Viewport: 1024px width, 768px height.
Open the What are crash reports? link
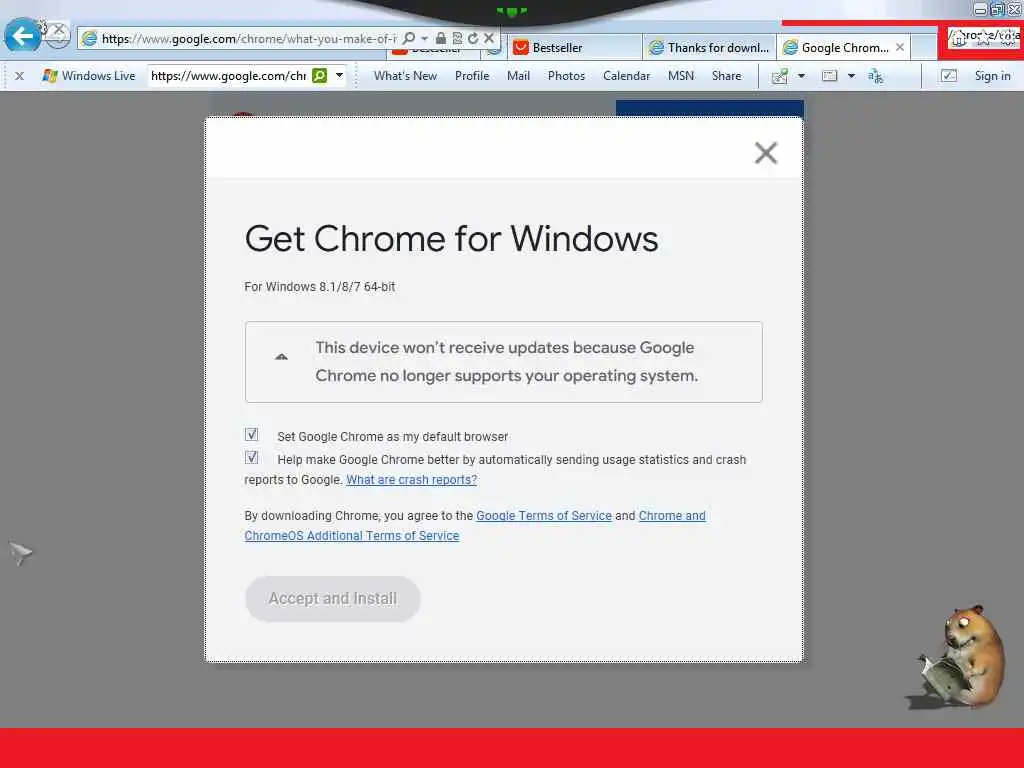pos(411,479)
